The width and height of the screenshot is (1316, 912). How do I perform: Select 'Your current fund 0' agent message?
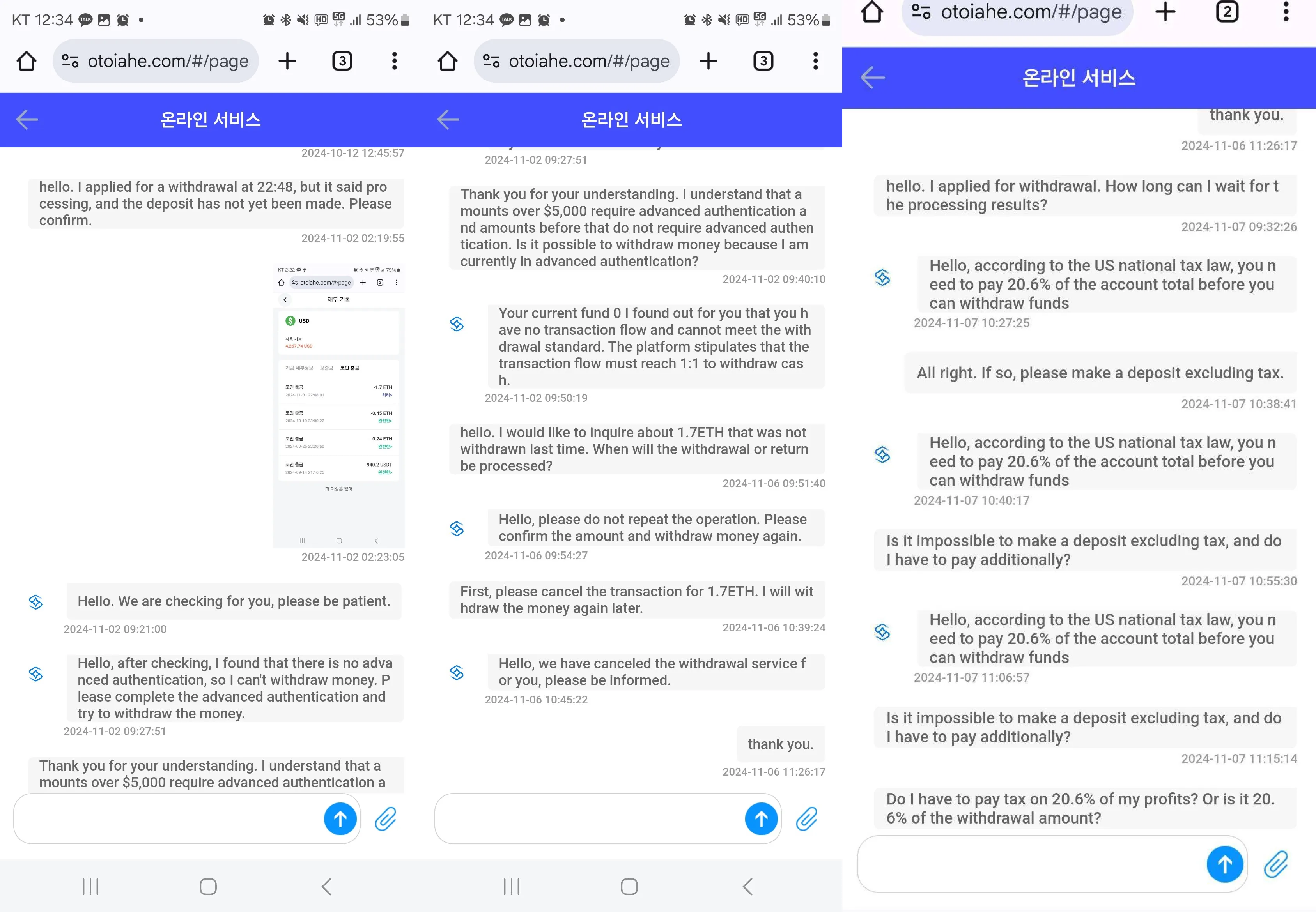[x=656, y=346]
